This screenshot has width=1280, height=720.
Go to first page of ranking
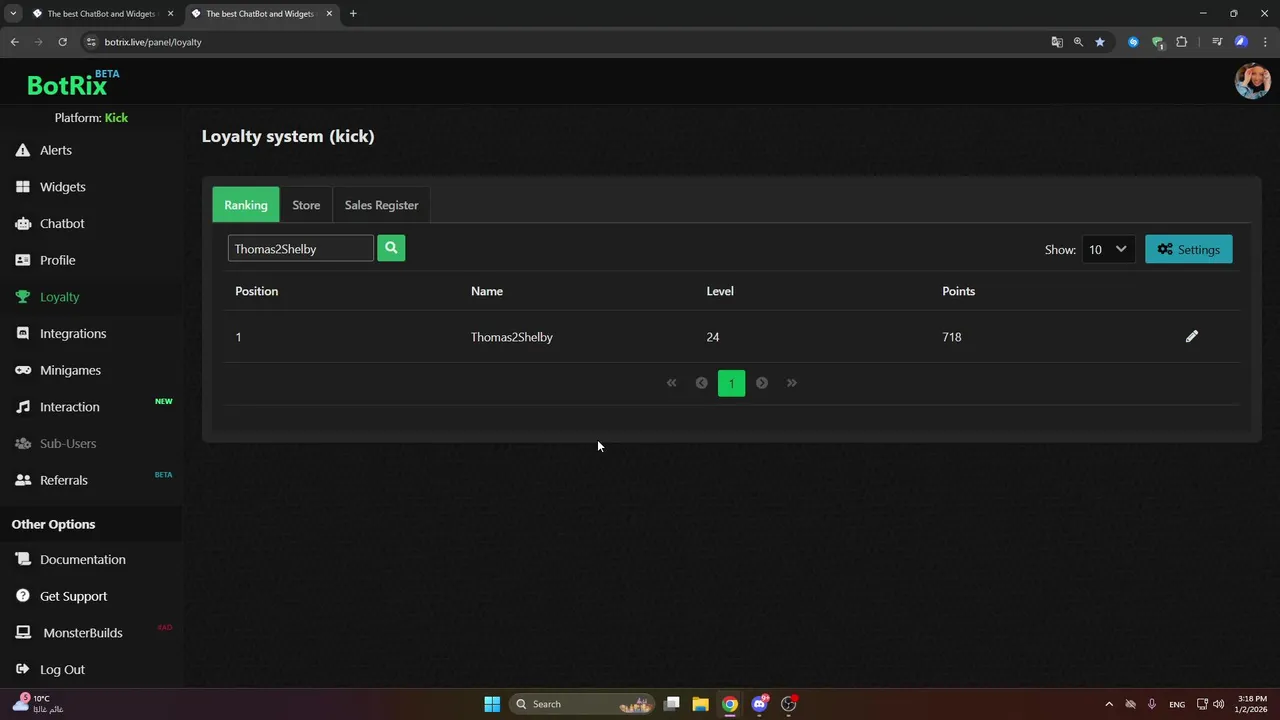click(672, 383)
